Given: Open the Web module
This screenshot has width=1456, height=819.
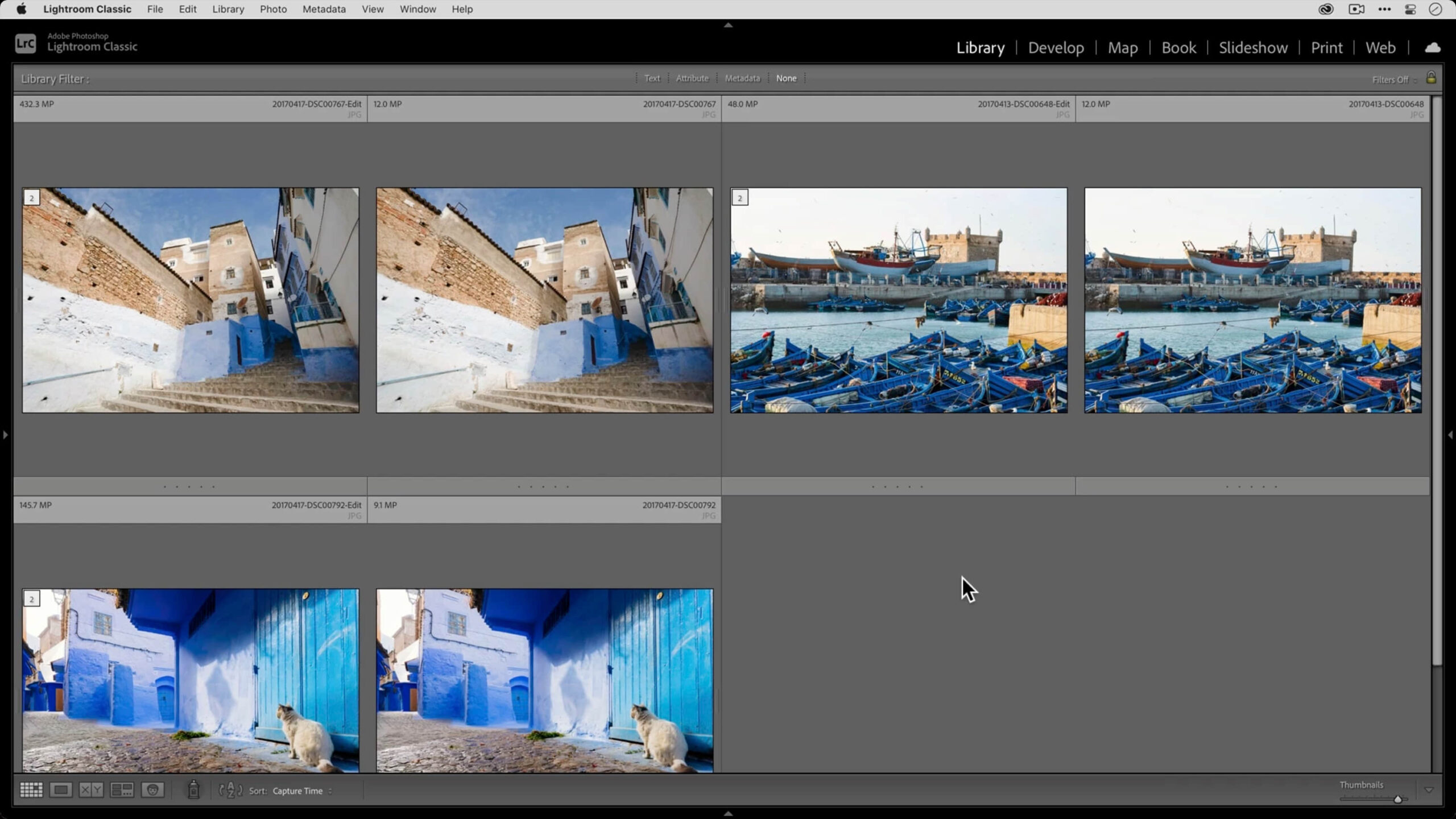Looking at the screenshot, I should click(1380, 48).
